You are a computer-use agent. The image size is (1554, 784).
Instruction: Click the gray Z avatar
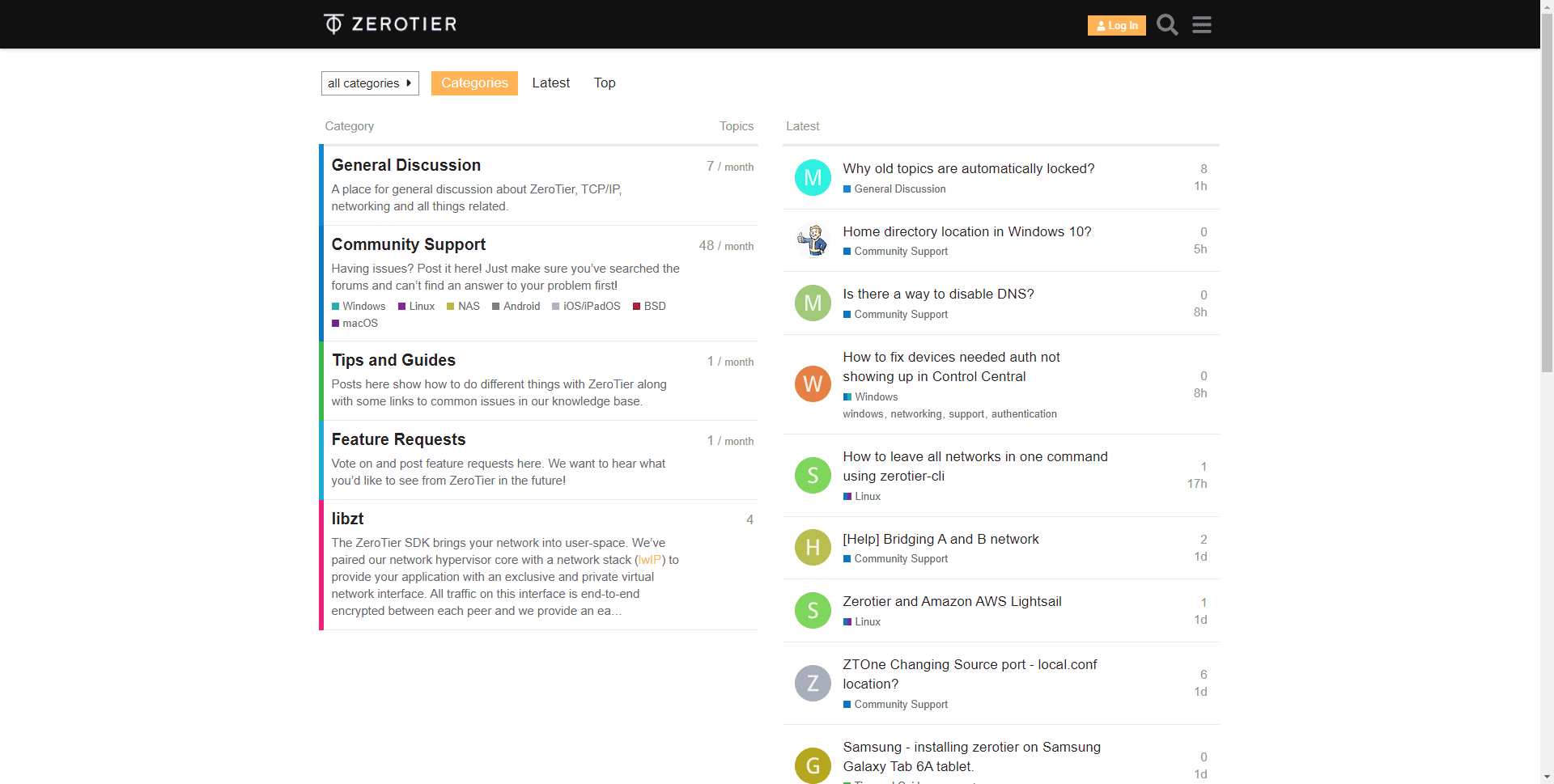click(x=813, y=683)
